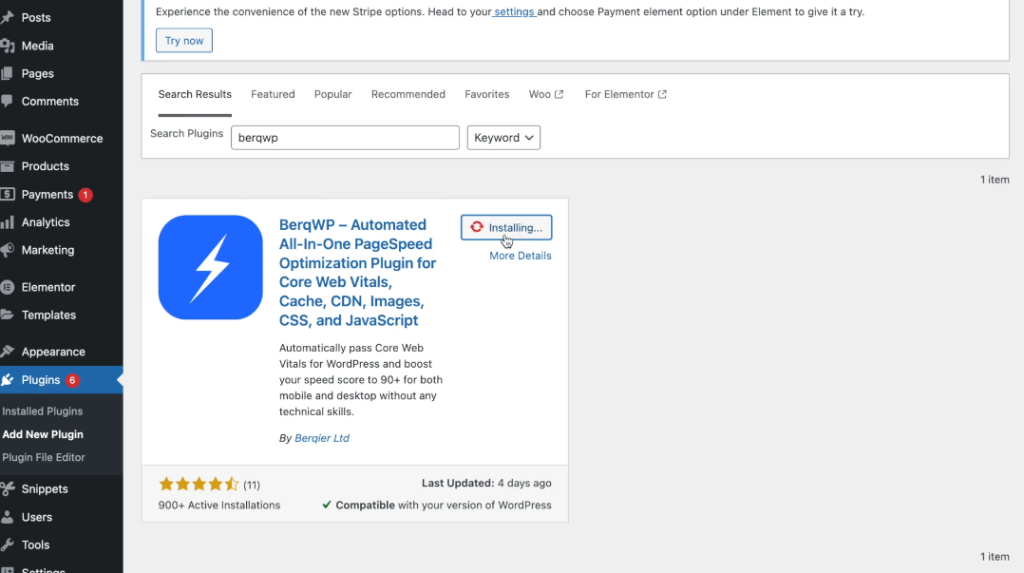
Task: Click the Installing... button
Action: point(506,228)
